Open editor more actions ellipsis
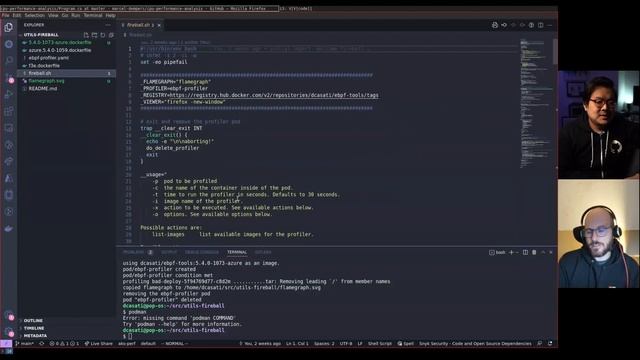 click(550, 25)
